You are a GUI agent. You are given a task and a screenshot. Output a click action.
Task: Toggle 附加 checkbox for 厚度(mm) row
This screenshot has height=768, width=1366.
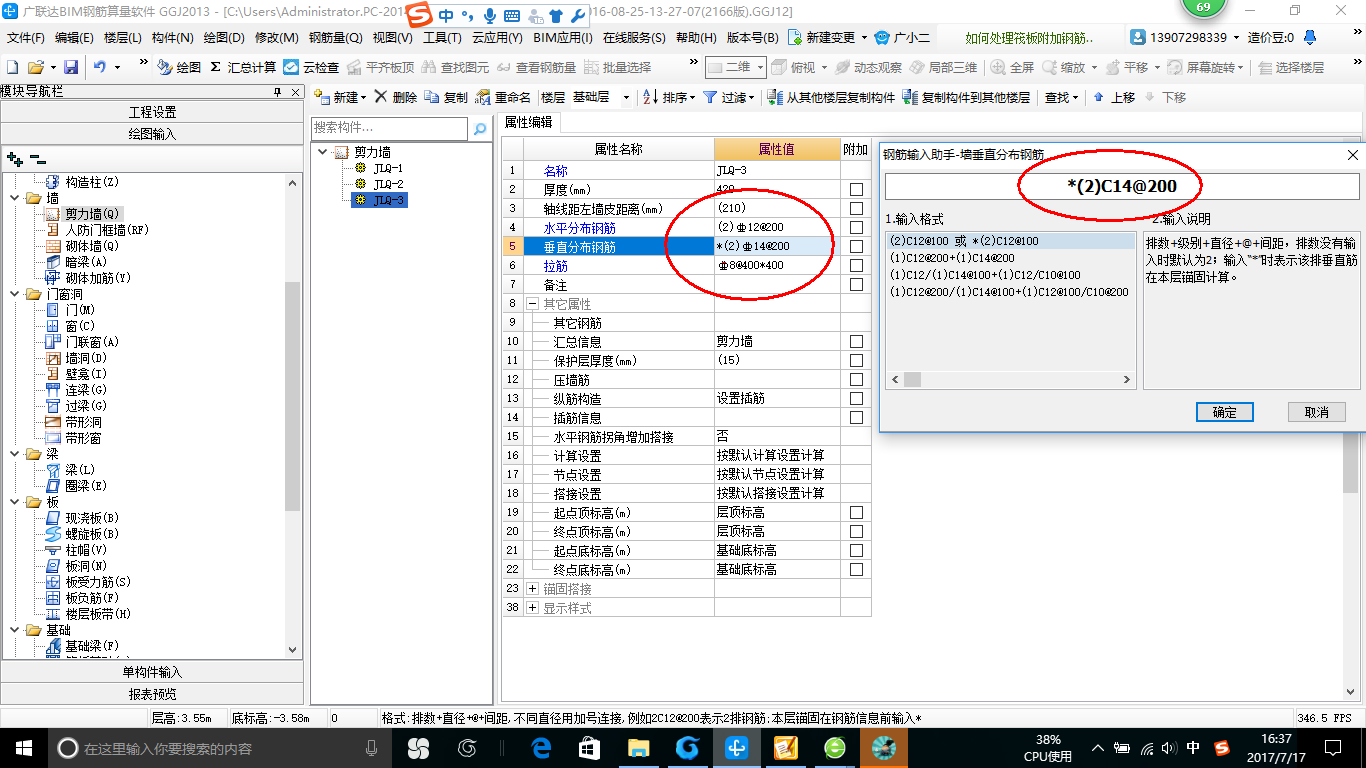(856, 190)
